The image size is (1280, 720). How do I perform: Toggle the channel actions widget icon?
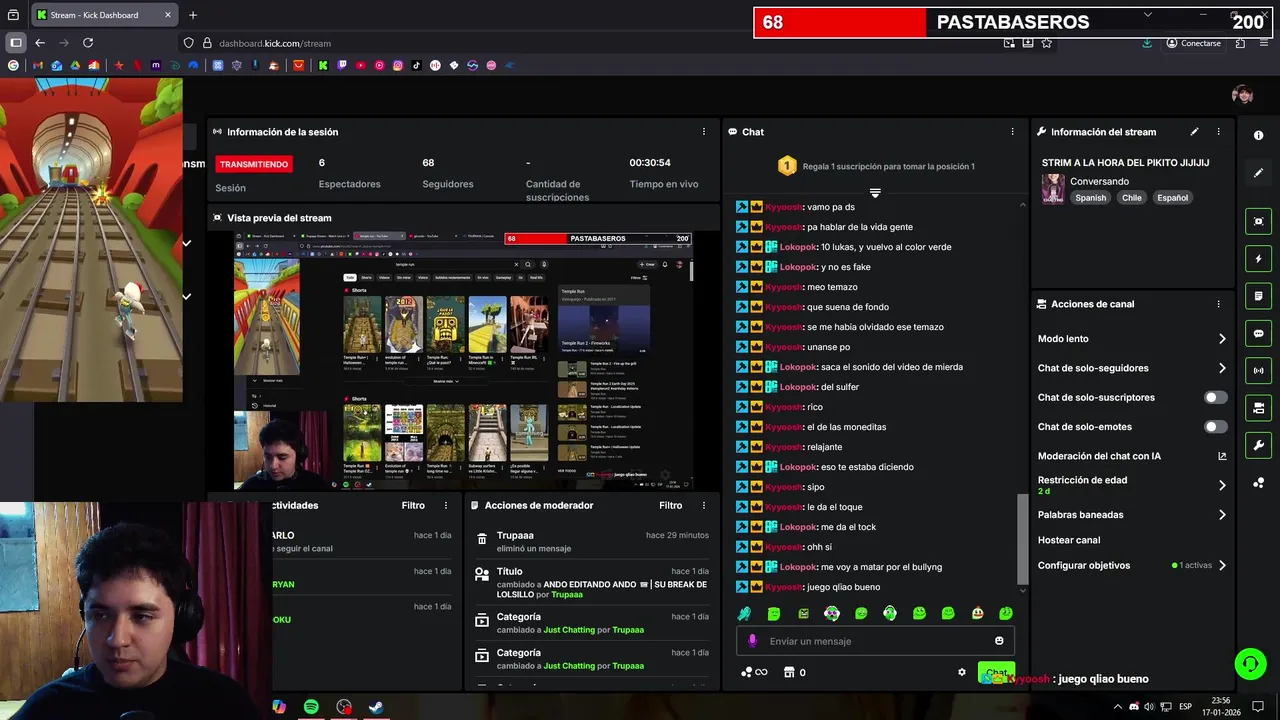point(1258,408)
